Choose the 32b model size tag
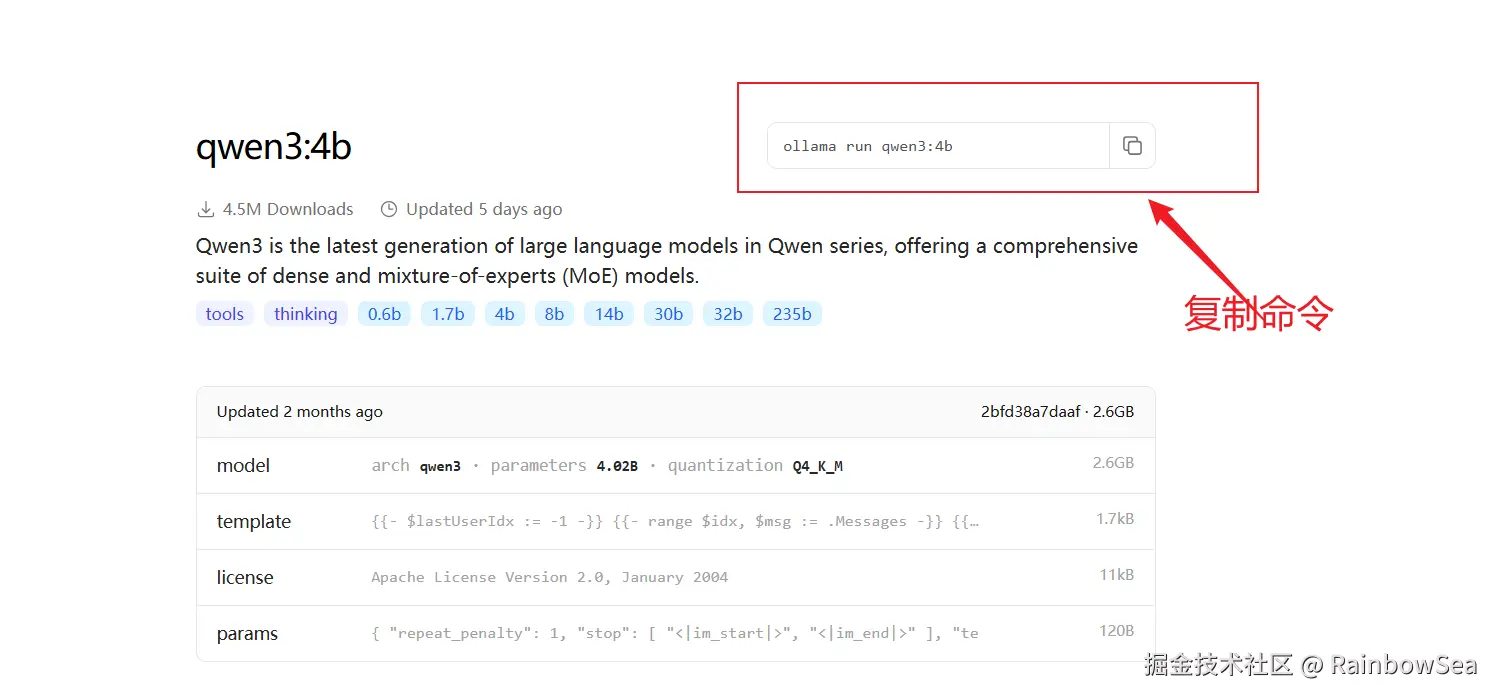Image resolution: width=1498 pixels, height=699 pixels. click(x=728, y=314)
